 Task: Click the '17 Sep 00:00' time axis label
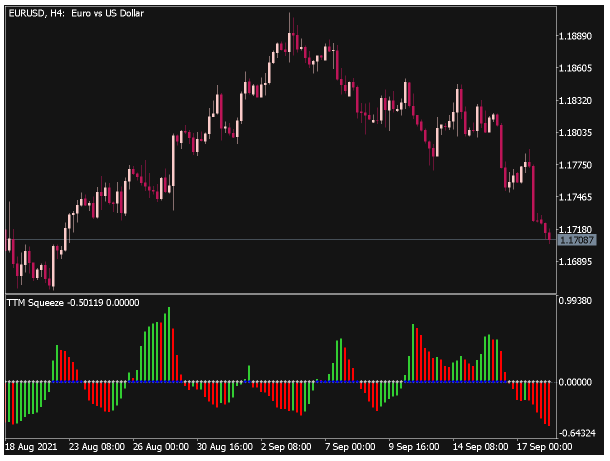coord(544,447)
